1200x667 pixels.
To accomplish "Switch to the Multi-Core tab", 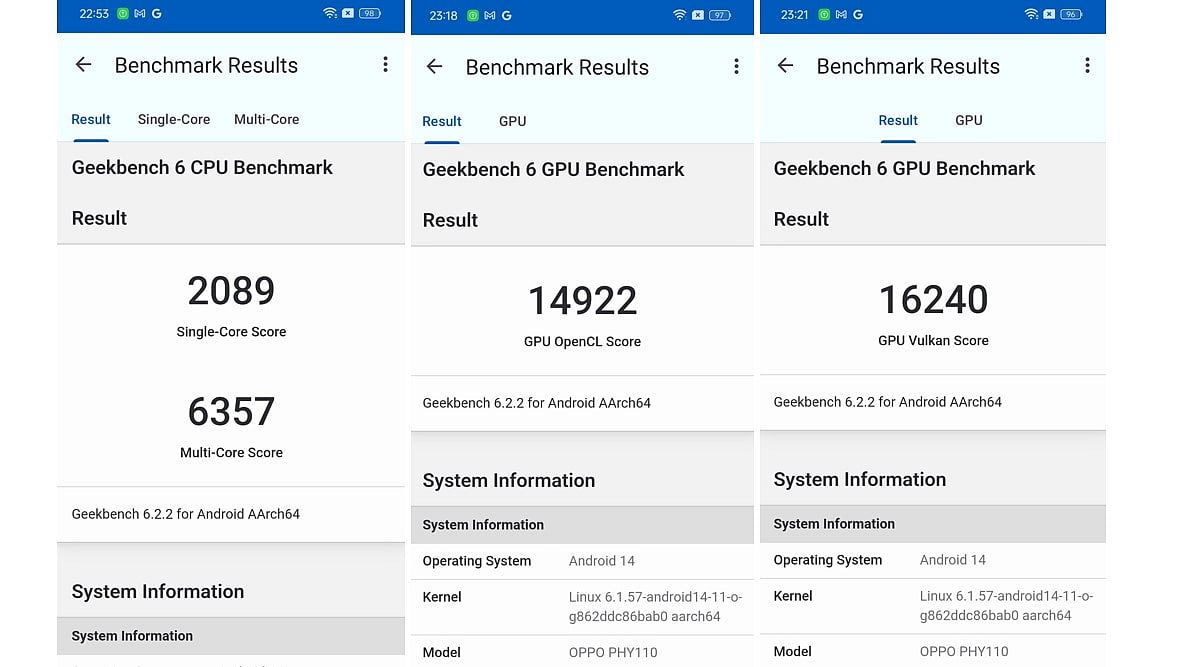I will [x=266, y=119].
